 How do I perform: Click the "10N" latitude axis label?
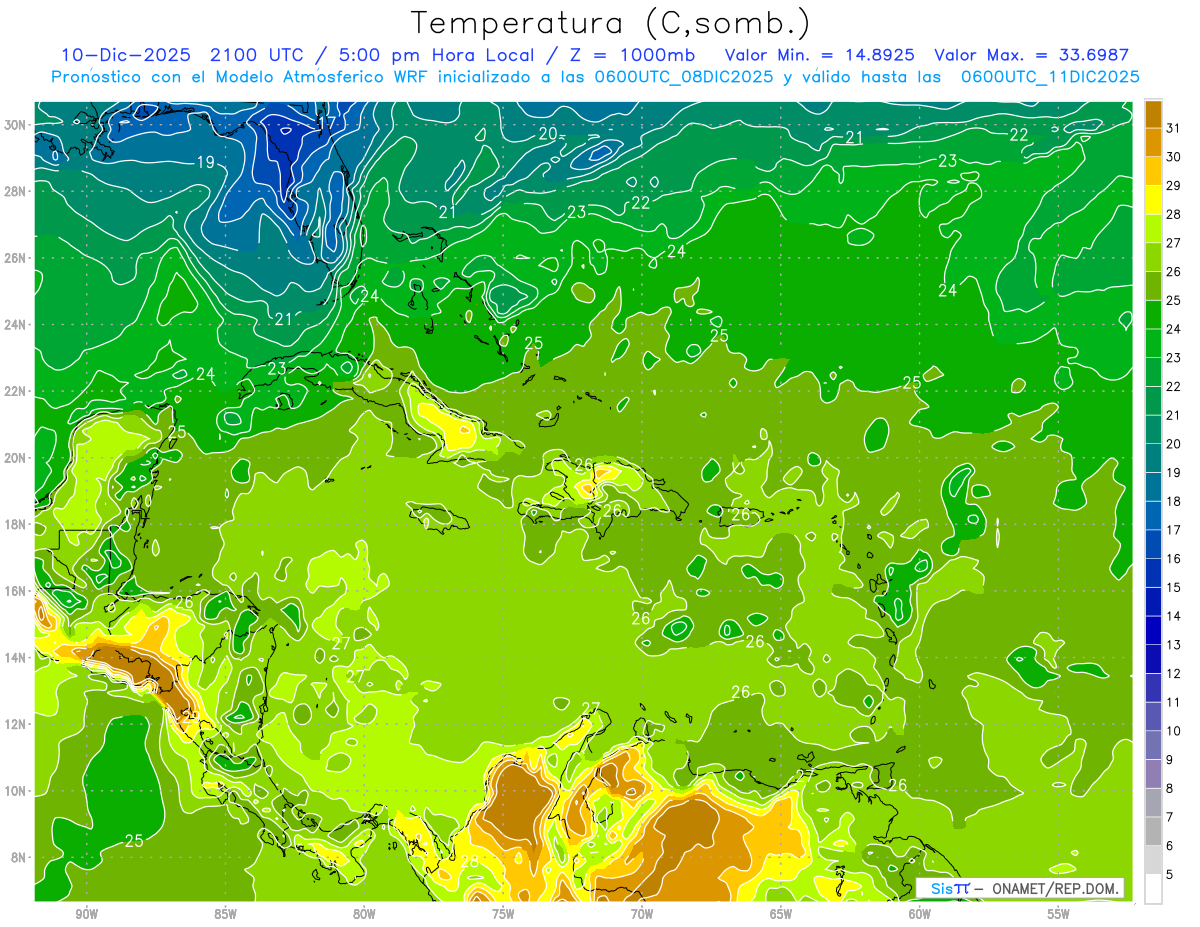click(x=16, y=791)
